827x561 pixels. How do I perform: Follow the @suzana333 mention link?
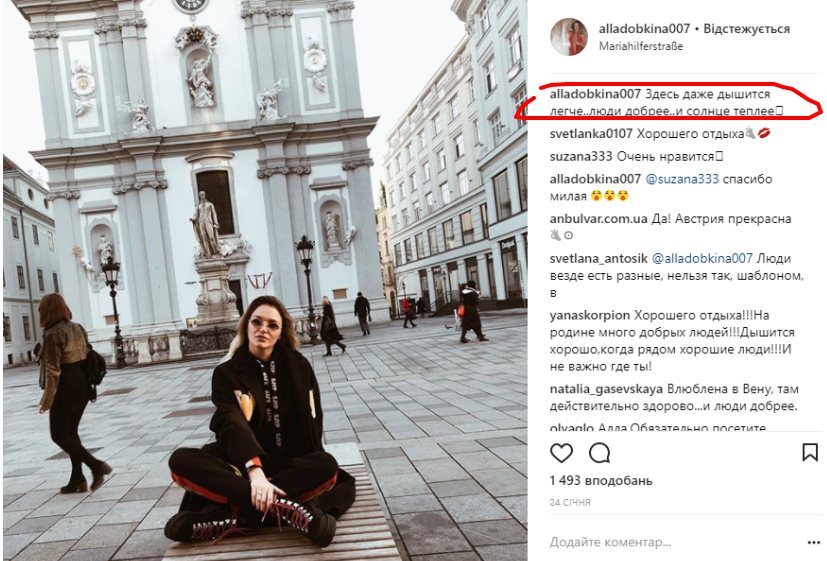click(x=682, y=179)
